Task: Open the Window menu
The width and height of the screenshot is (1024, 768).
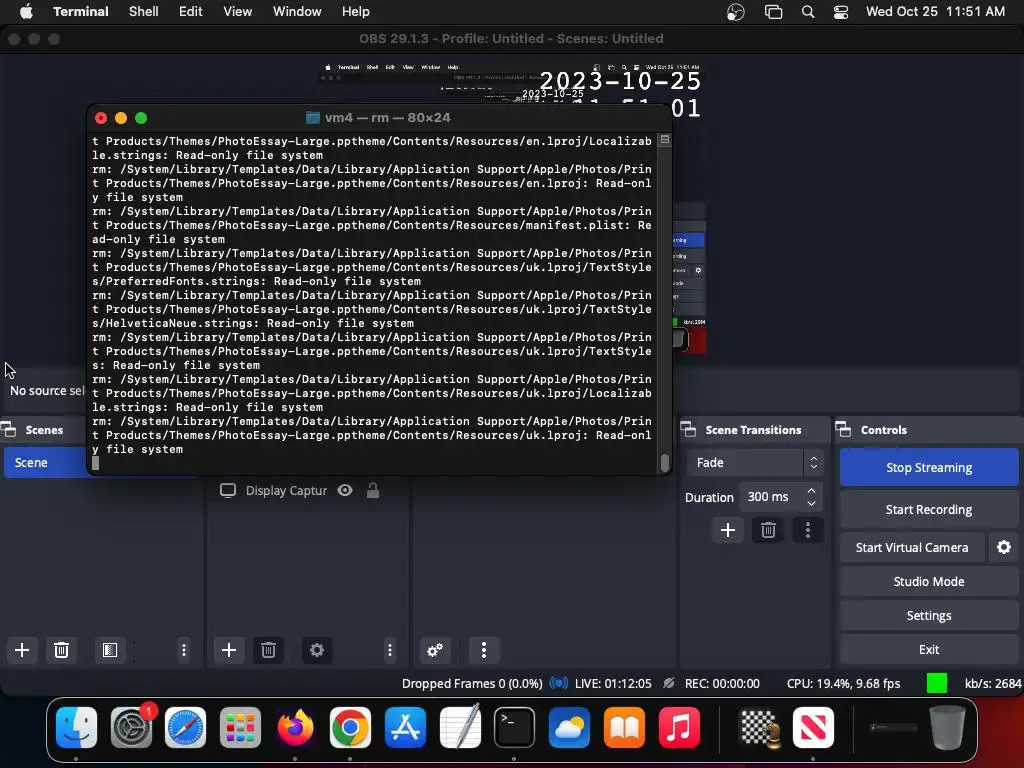Action: tap(296, 11)
